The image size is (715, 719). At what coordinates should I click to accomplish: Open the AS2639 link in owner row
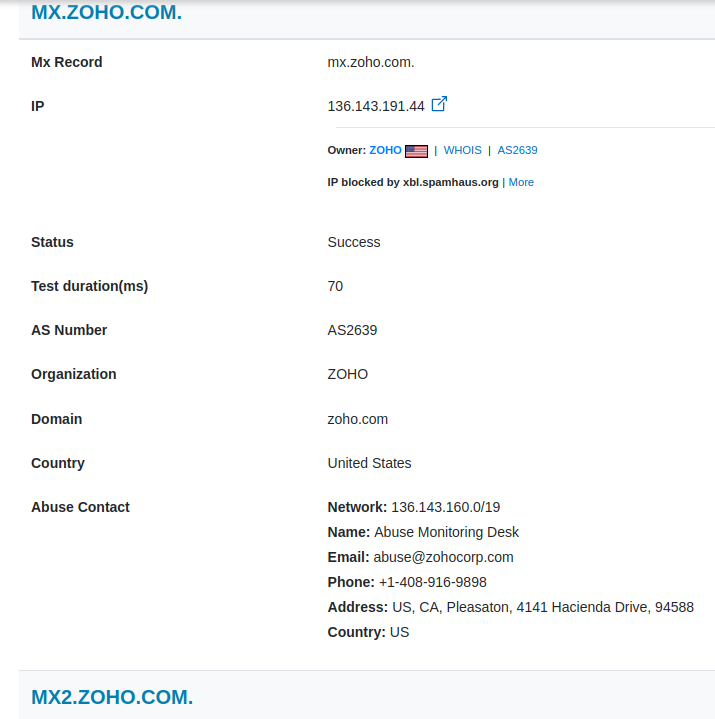517,150
